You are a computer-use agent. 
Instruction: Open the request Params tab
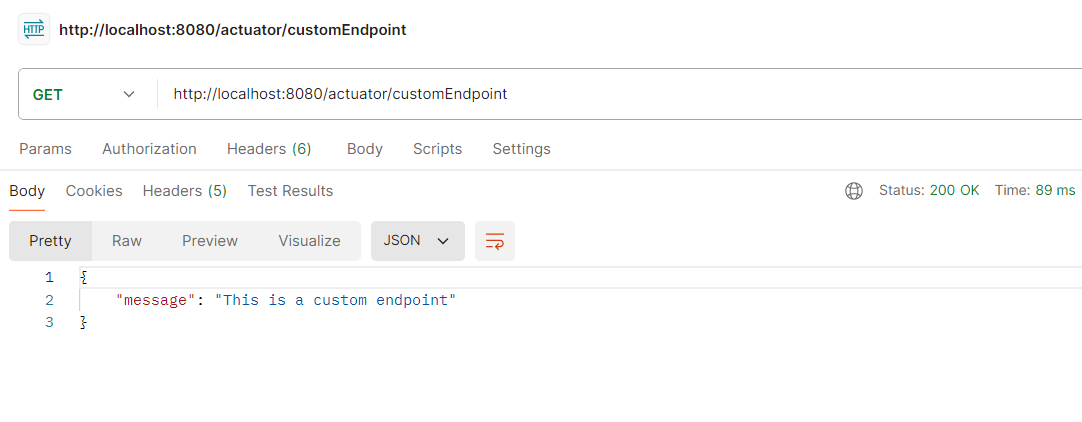pos(45,149)
